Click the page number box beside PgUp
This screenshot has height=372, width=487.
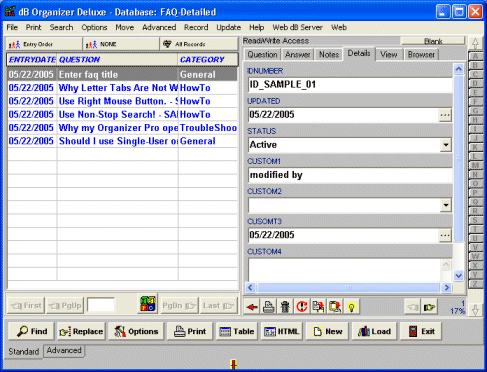[x=101, y=305]
